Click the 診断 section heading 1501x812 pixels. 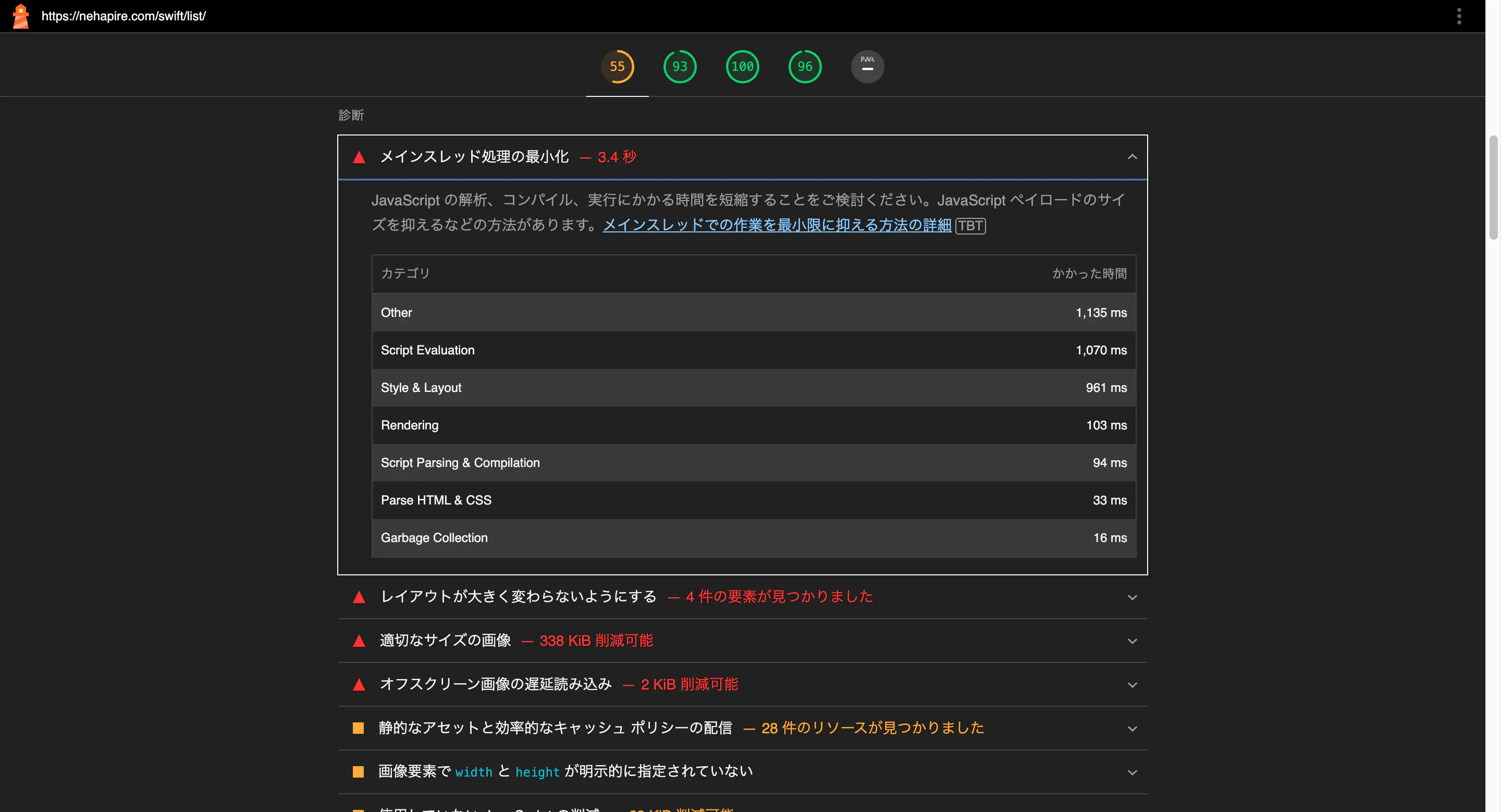pos(351,115)
